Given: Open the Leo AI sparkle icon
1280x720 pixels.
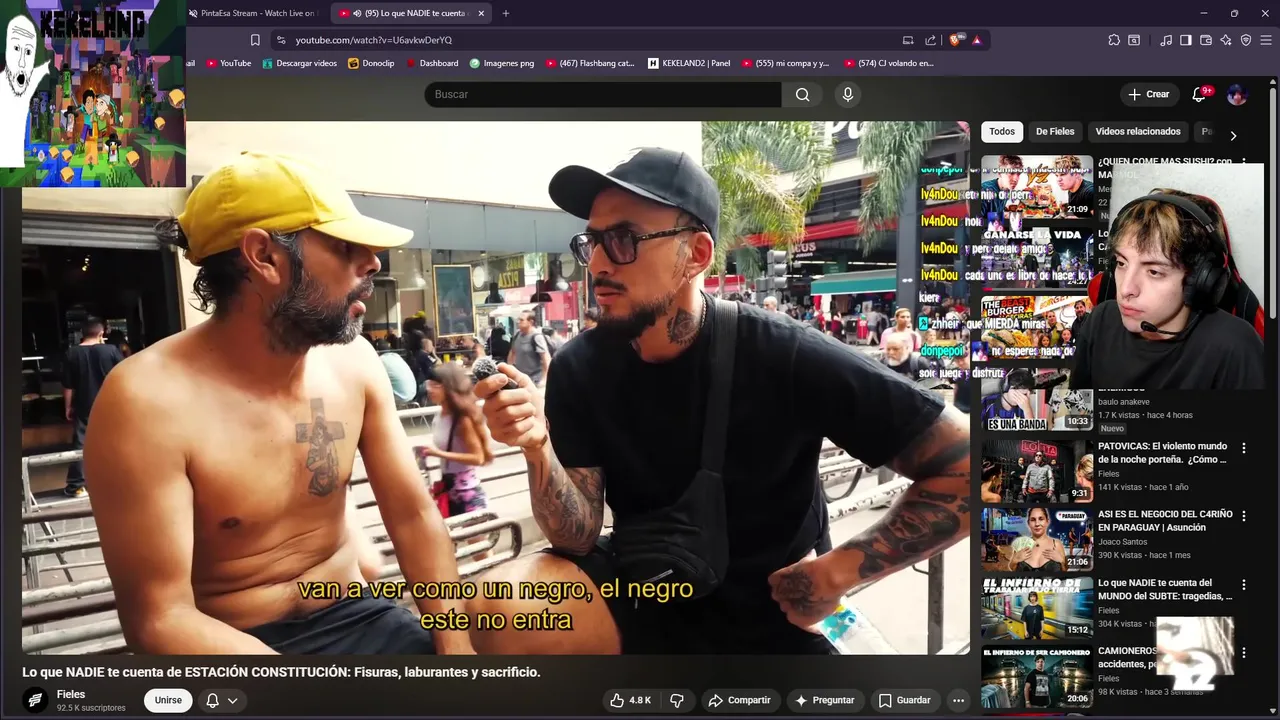Looking at the screenshot, I should coord(1226,40).
